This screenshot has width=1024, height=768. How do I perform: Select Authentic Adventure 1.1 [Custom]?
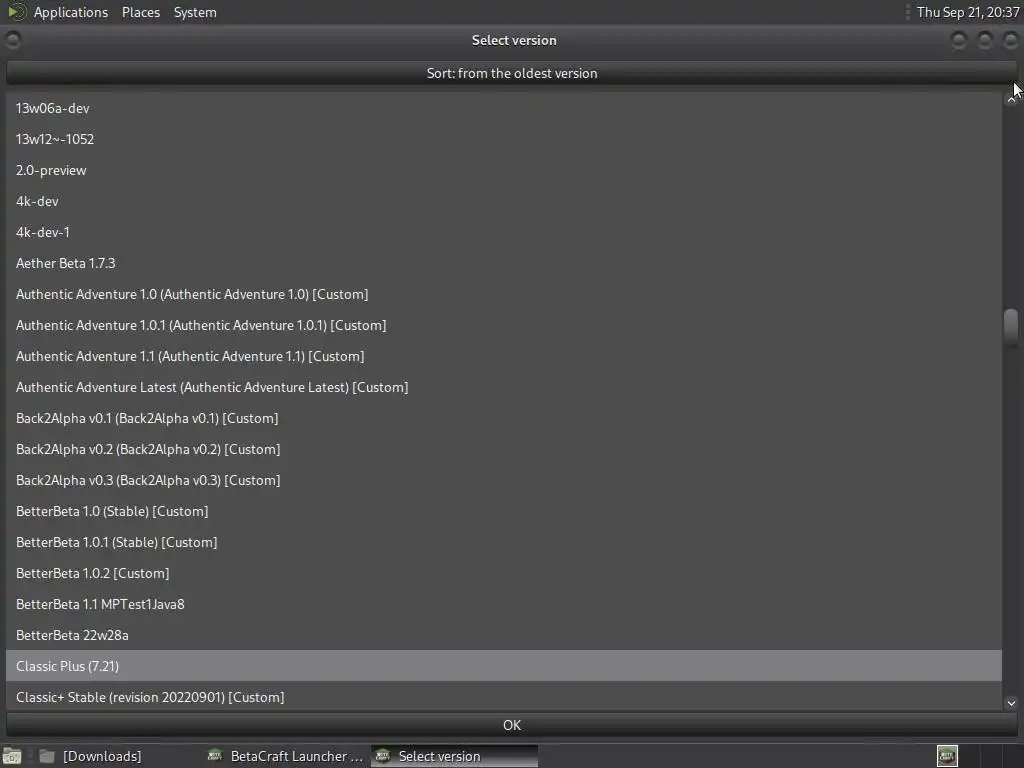pyautogui.click(x=504, y=357)
